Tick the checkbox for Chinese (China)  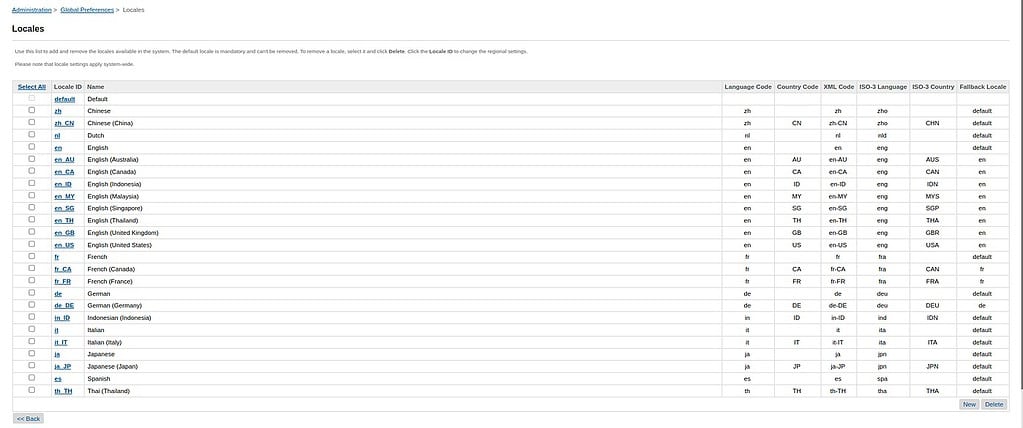[x=31, y=123]
